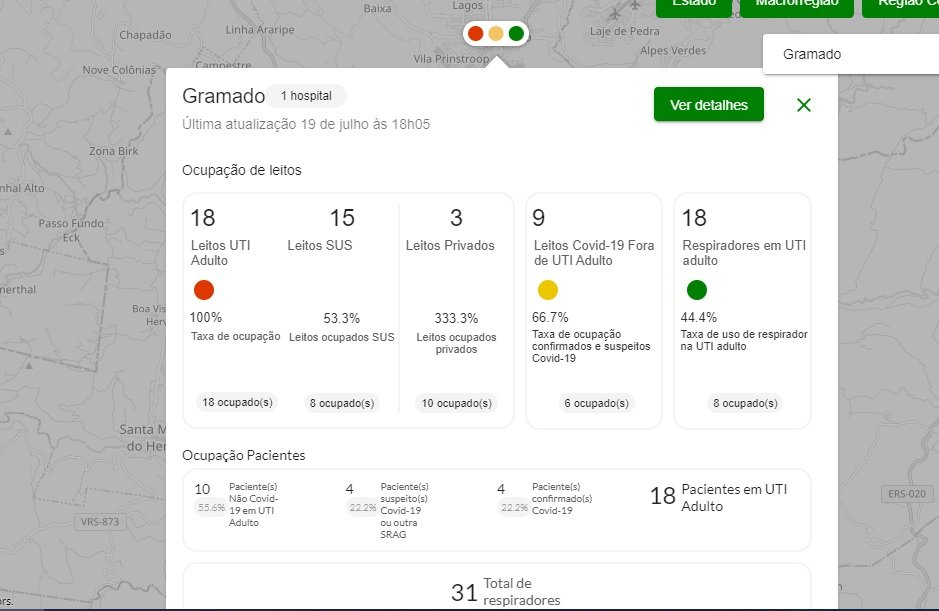Click the orange dot in the map marker

pyautogui.click(x=496, y=34)
